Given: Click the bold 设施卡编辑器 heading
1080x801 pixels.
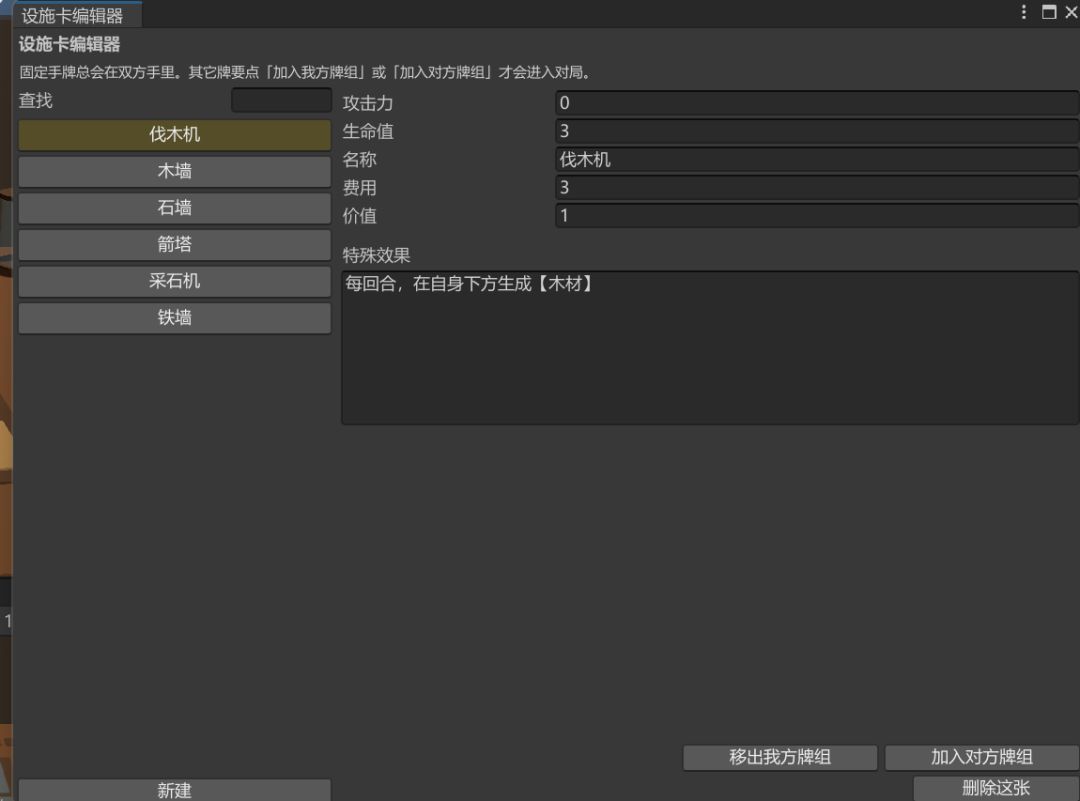Looking at the screenshot, I should (x=70, y=45).
